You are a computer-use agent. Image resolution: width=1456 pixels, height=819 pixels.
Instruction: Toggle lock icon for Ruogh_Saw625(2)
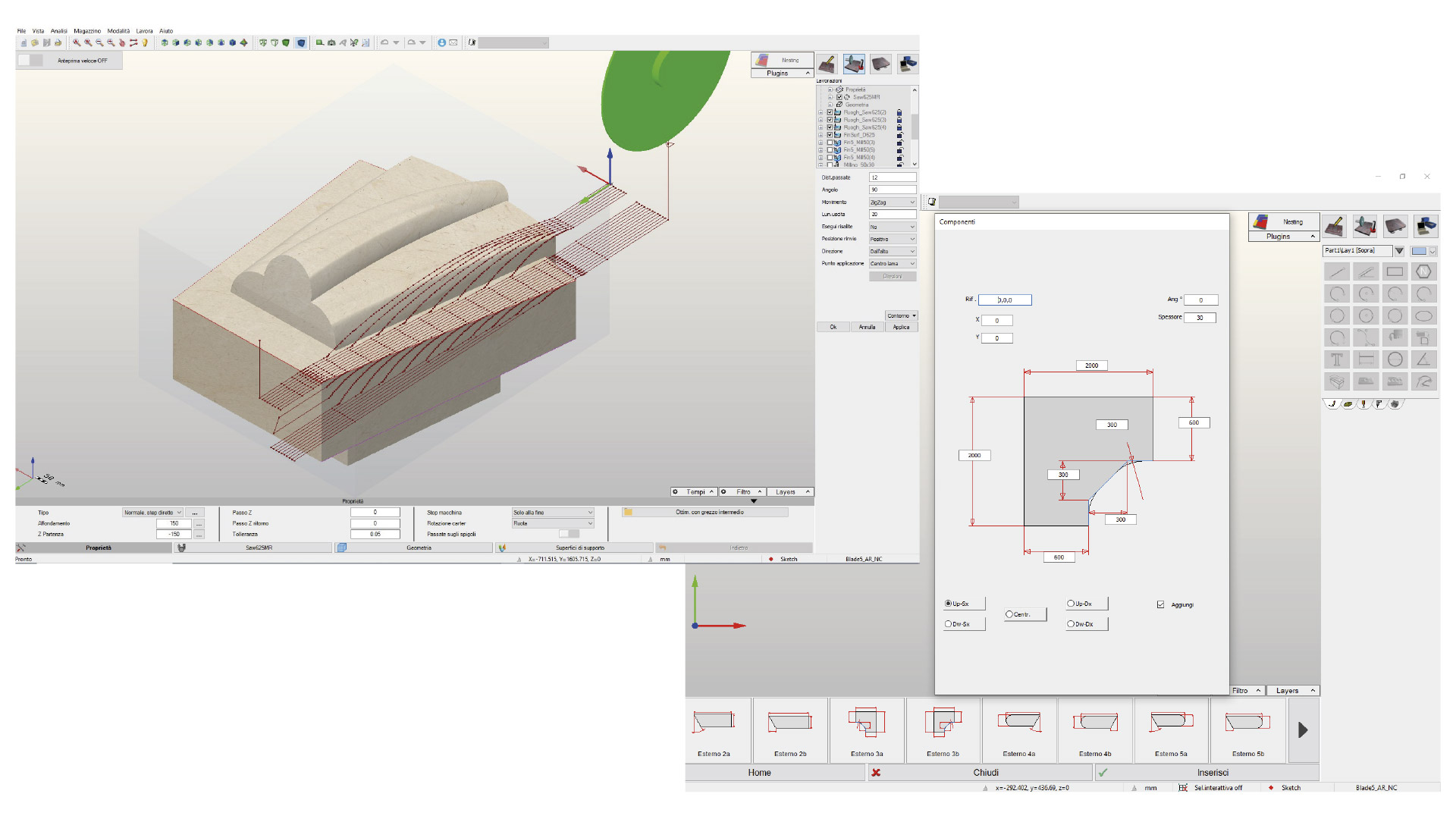coord(899,112)
